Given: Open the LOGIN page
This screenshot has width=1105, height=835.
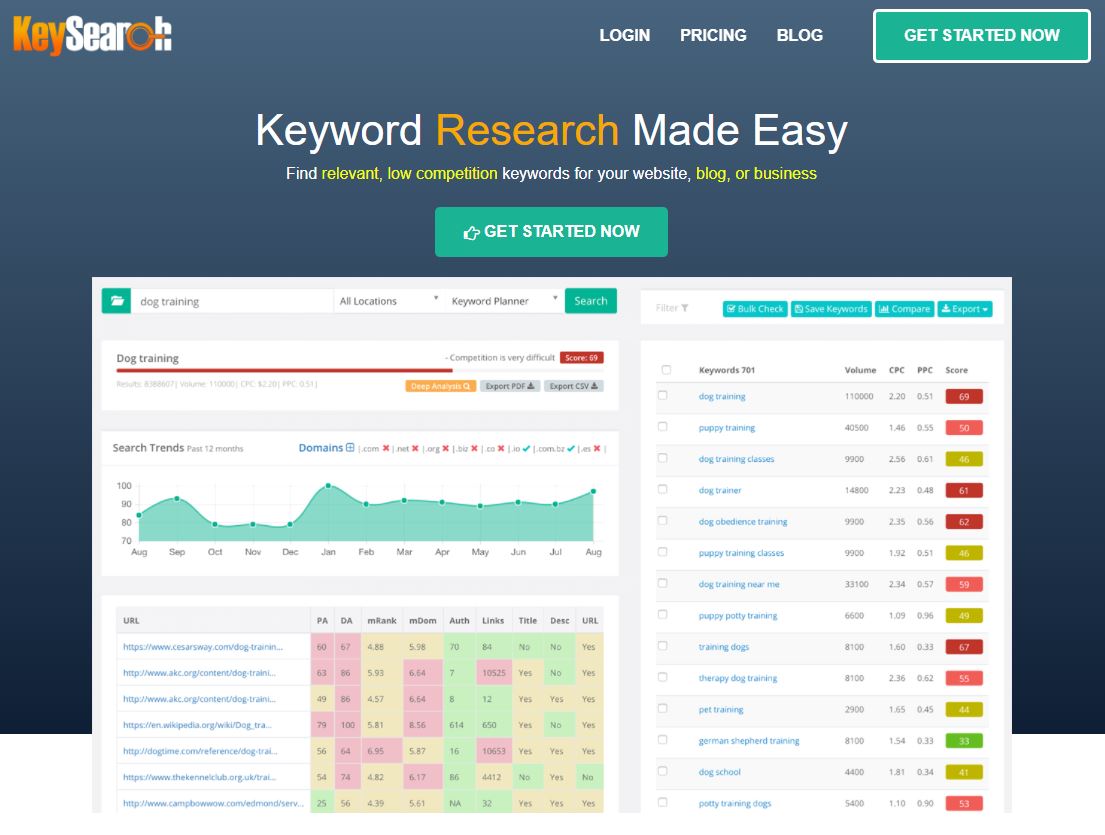Looking at the screenshot, I should (x=624, y=35).
